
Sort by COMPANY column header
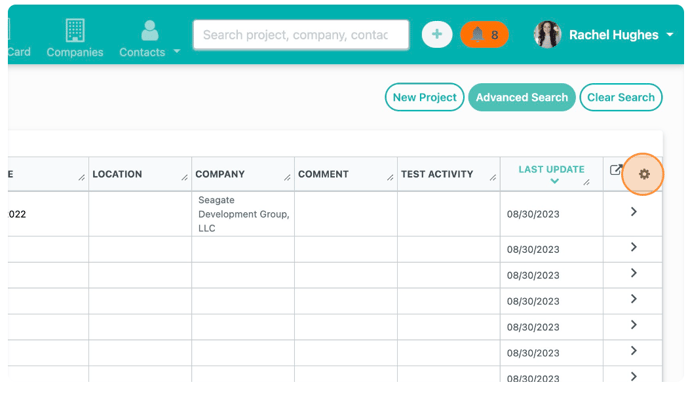pyautogui.click(x=220, y=174)
